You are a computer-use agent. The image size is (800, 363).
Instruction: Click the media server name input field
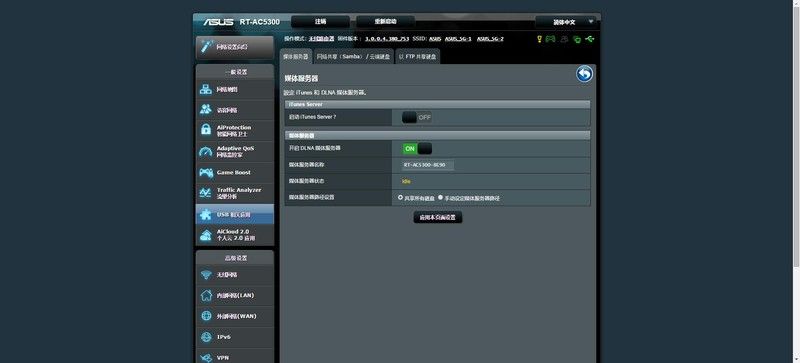click(x=428, y=165)
